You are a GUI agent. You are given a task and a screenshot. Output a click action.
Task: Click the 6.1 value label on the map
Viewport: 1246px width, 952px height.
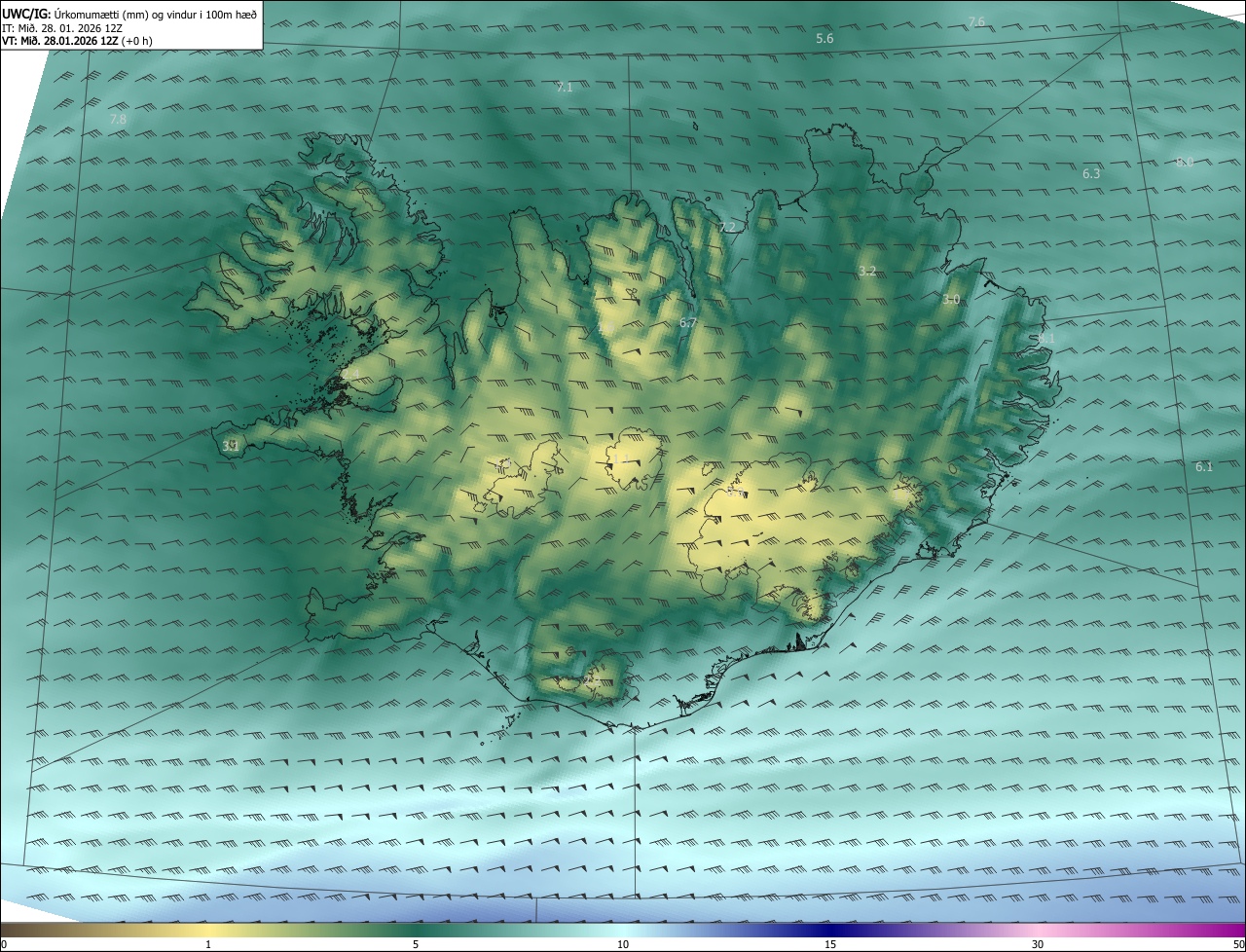[1204, 467]
